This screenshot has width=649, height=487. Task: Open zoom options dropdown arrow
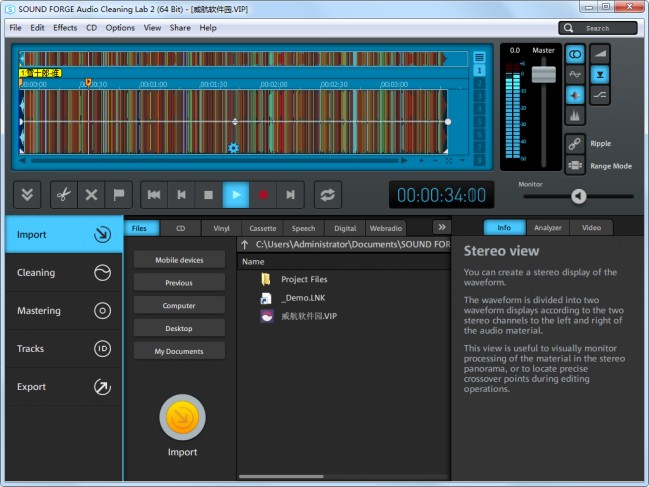[x=462, y=161]
